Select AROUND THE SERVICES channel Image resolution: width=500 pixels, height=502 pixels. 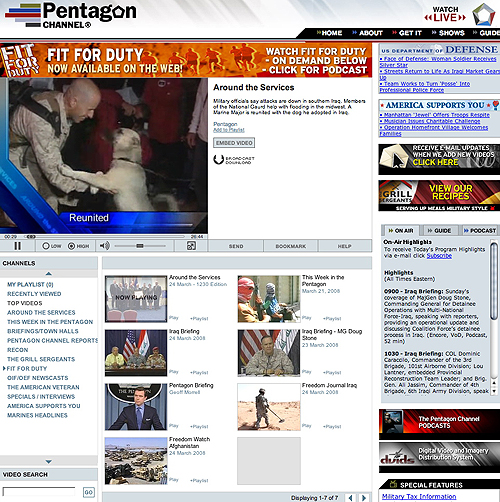(x=41, y=312)
